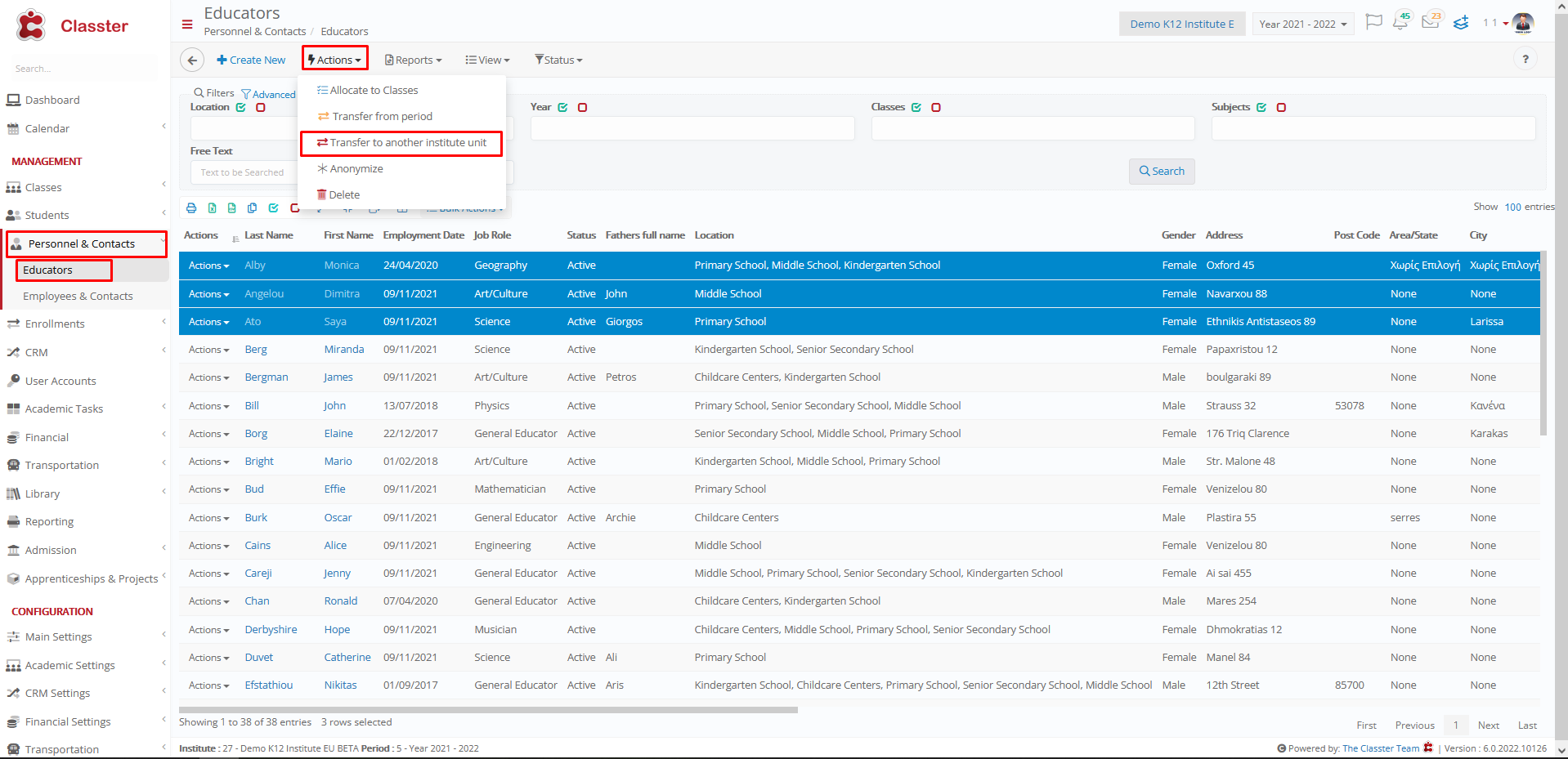Click the layers plus icon in header
1568x759 pixels.
(1461, 22)
